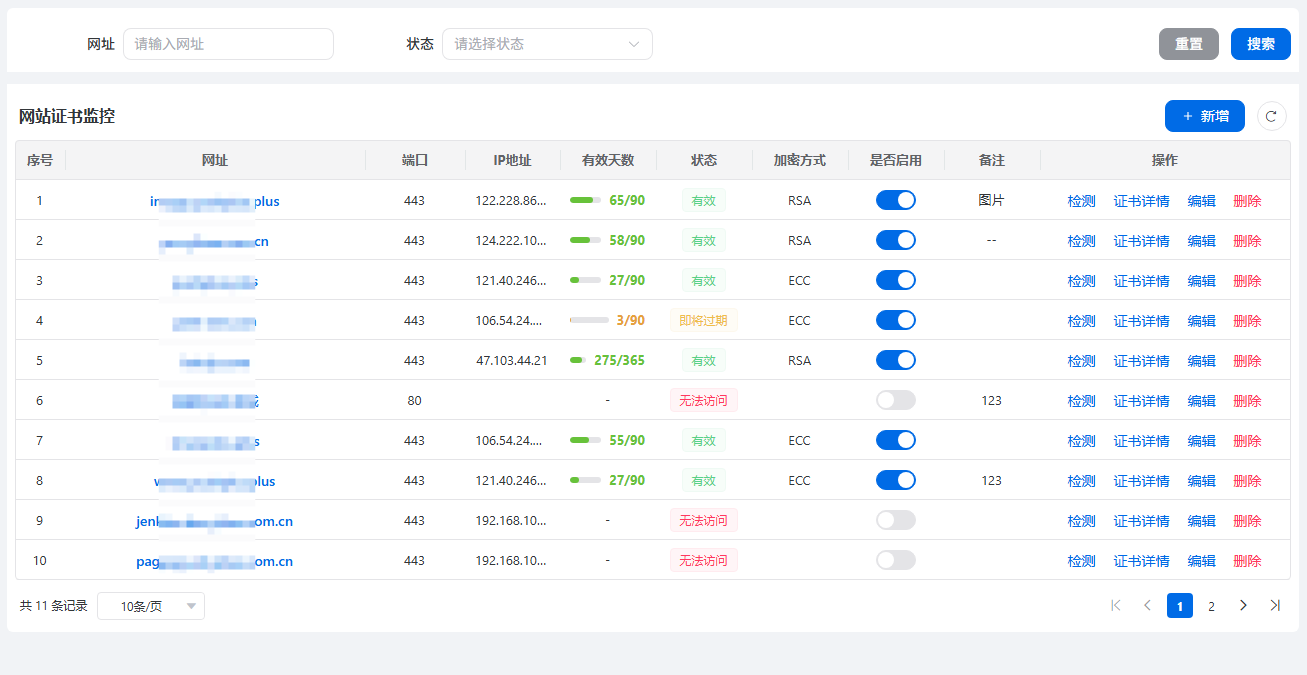Click 删除 for row 5
The width and height of the screenshot is (1307, 675).
(x=1247, y=361)
